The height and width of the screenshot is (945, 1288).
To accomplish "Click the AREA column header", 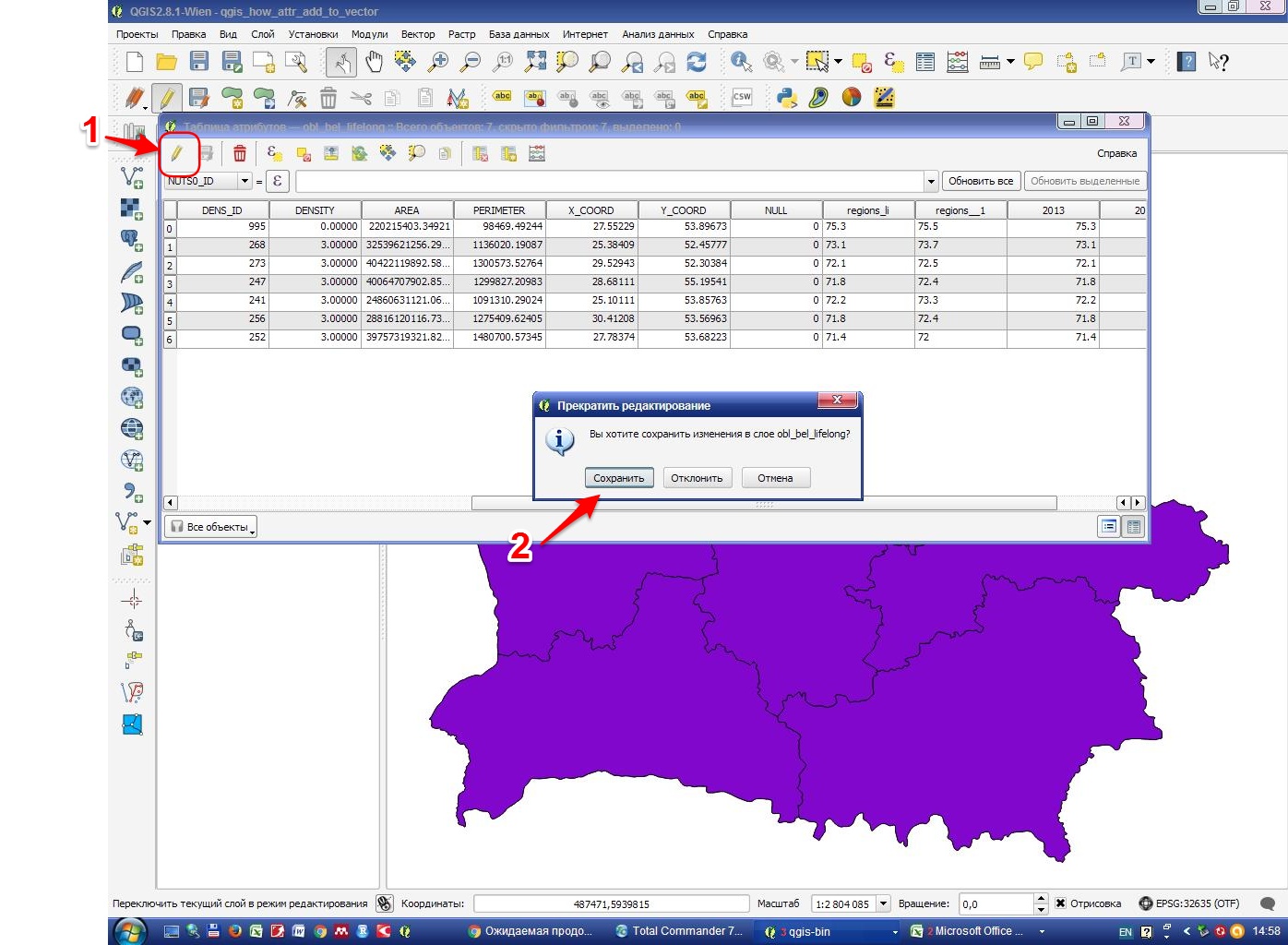I will click(x=407, y=210).
